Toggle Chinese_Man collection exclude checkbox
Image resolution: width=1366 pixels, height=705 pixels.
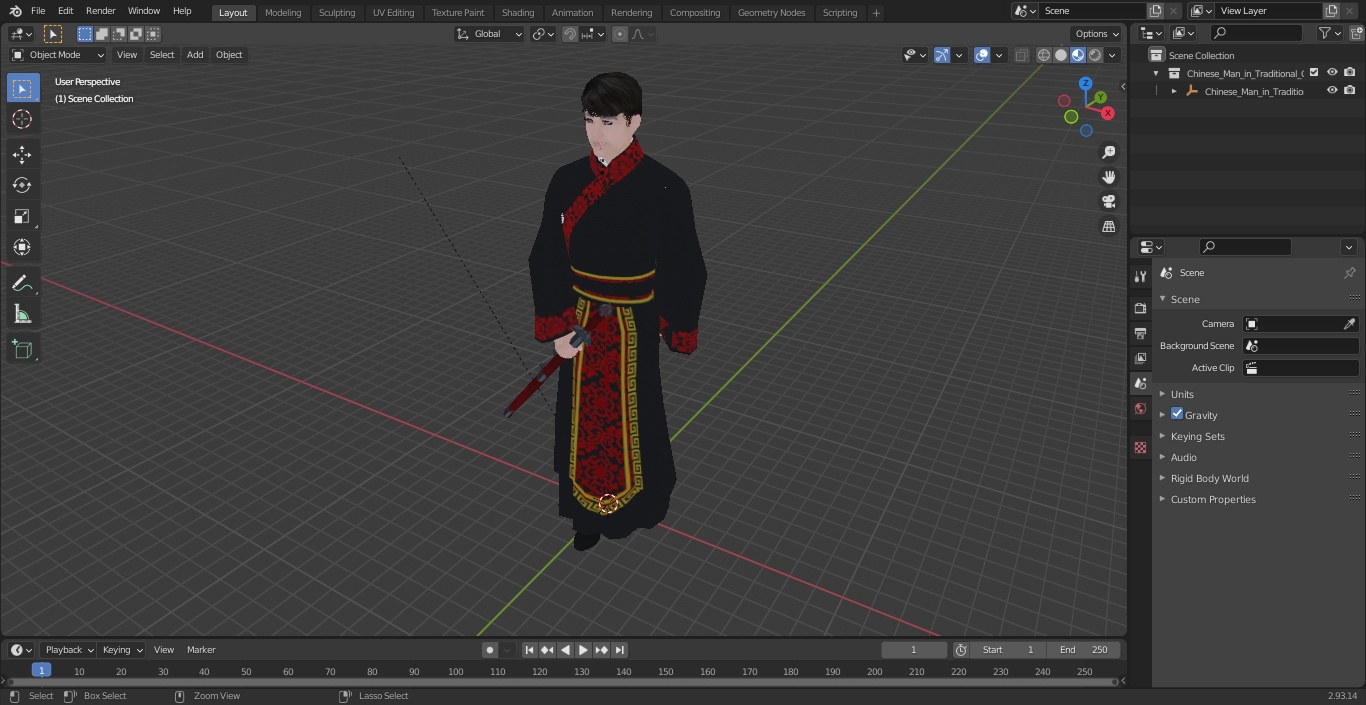pyautogui.click(x=1314, y=73)
